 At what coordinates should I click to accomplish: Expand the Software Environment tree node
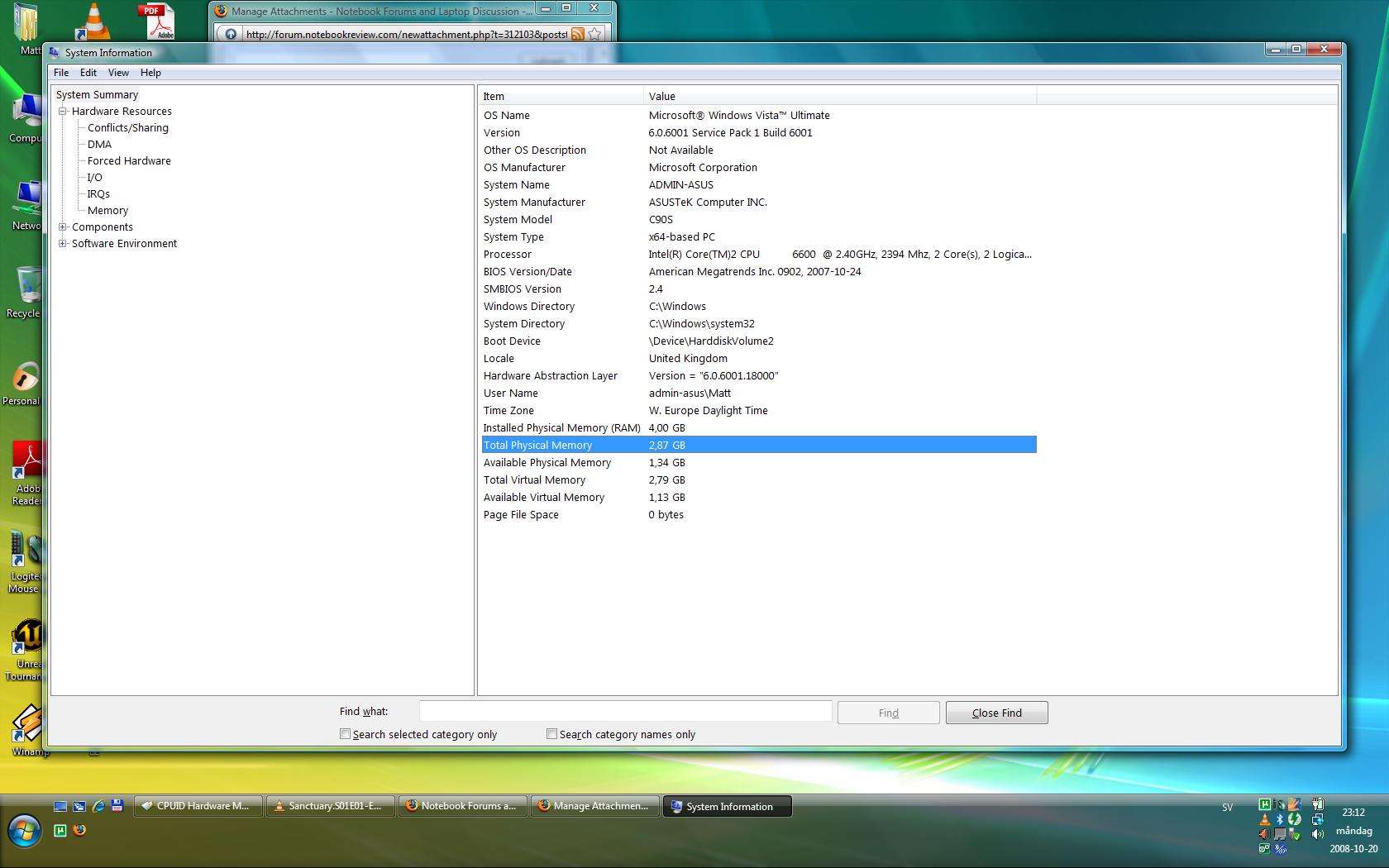(62, 243)
